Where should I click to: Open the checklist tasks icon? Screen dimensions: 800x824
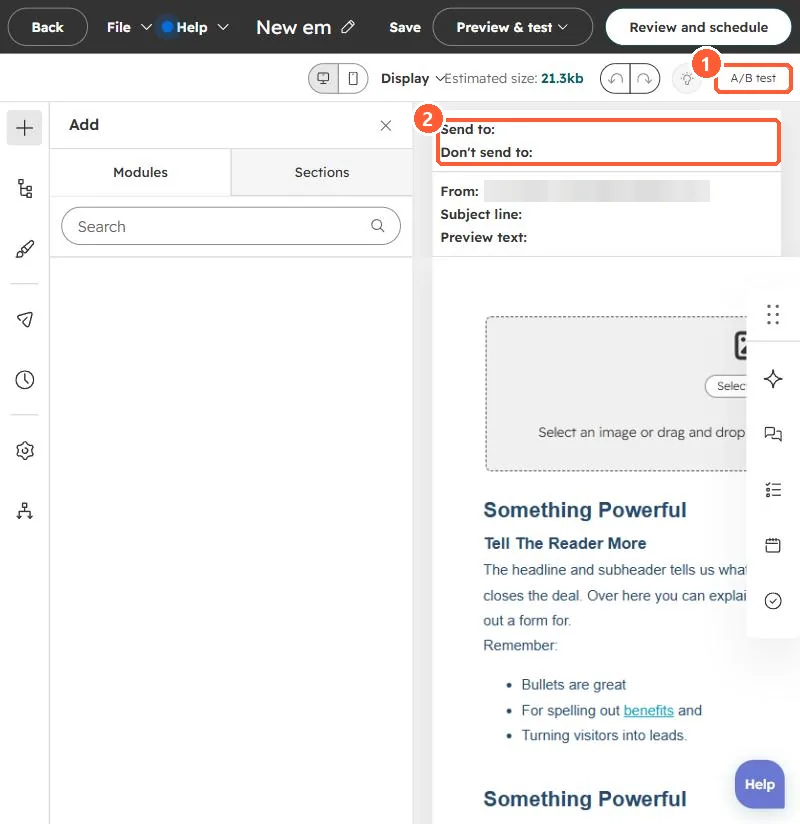[x=773, y=490]
